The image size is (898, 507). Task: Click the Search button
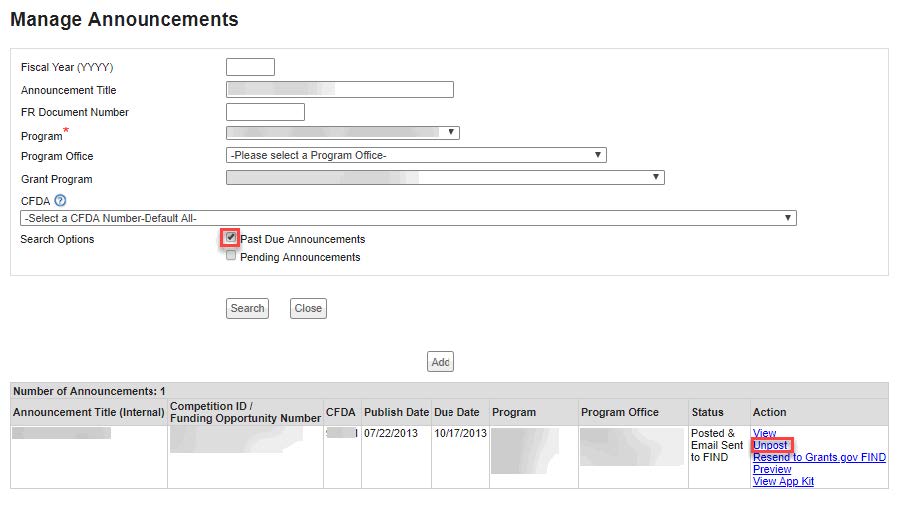247,308
